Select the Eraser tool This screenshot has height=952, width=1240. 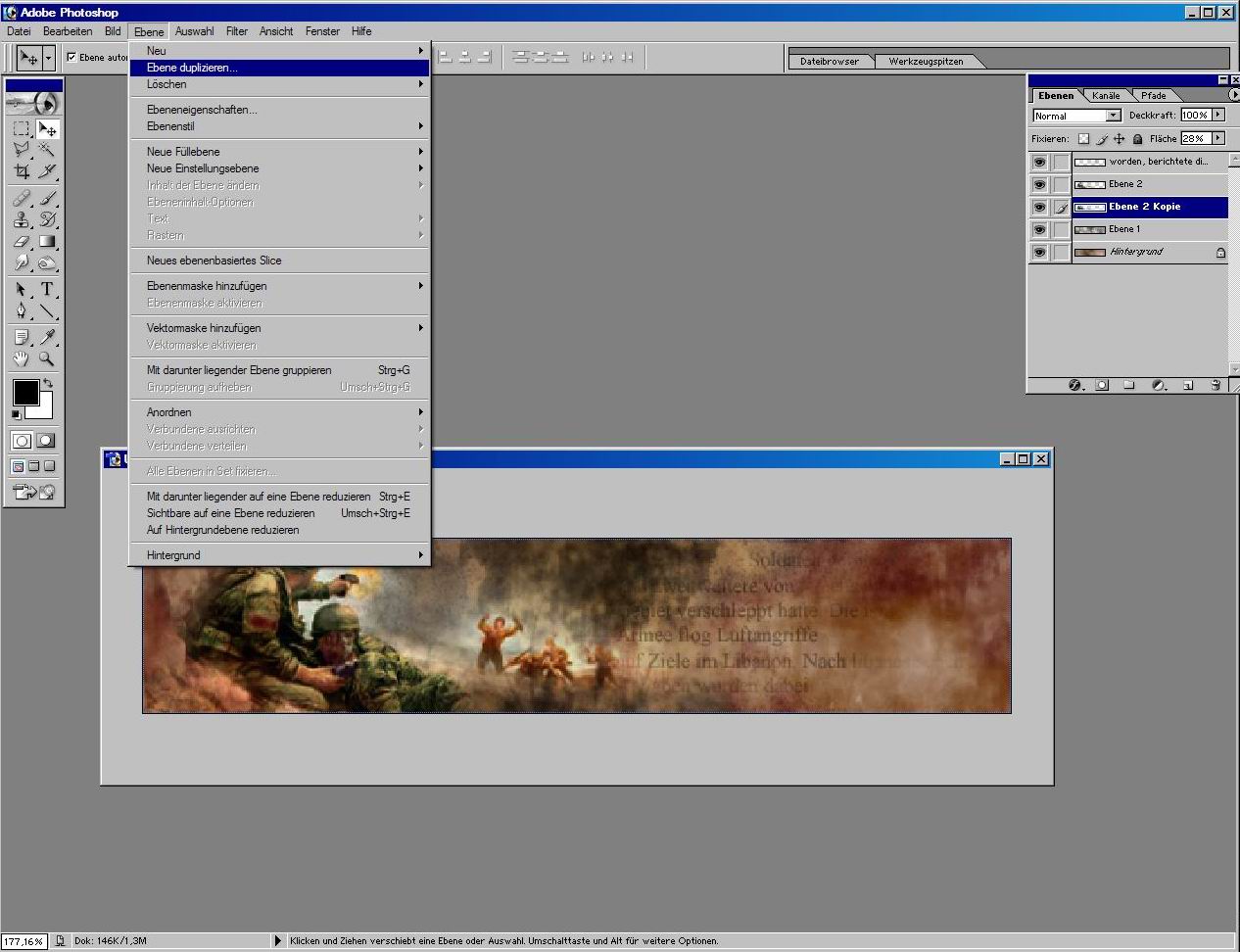(22, 241)
